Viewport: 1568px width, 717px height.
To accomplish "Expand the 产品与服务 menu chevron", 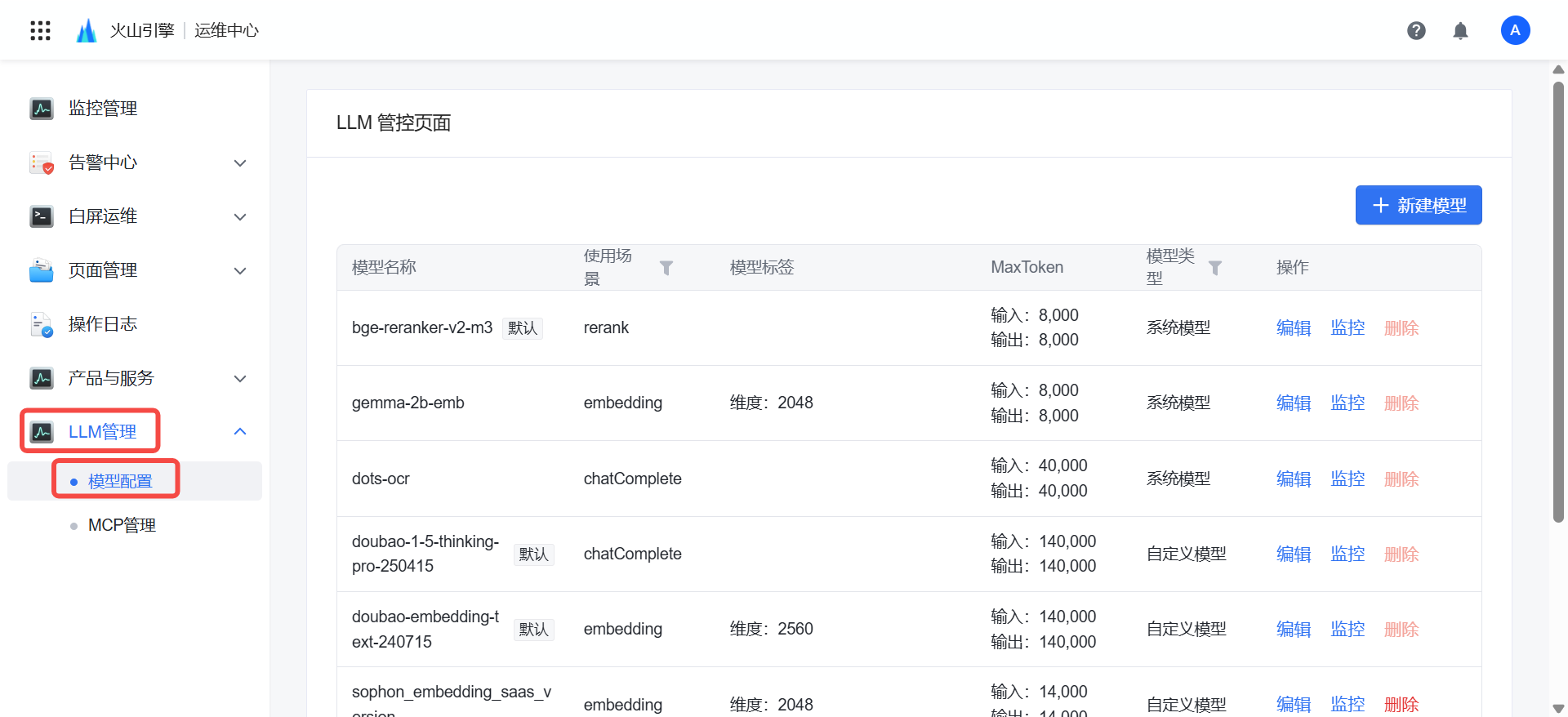I will tap(240, 379).
